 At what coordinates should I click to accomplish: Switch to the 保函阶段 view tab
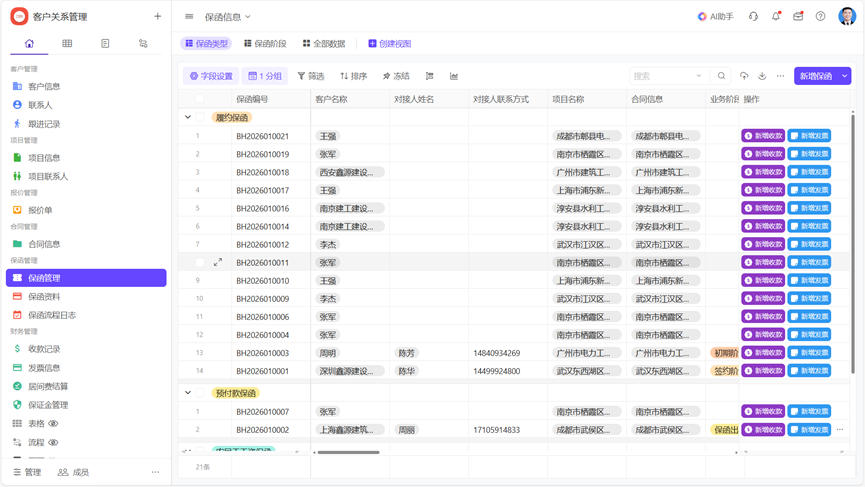[265, 44]
